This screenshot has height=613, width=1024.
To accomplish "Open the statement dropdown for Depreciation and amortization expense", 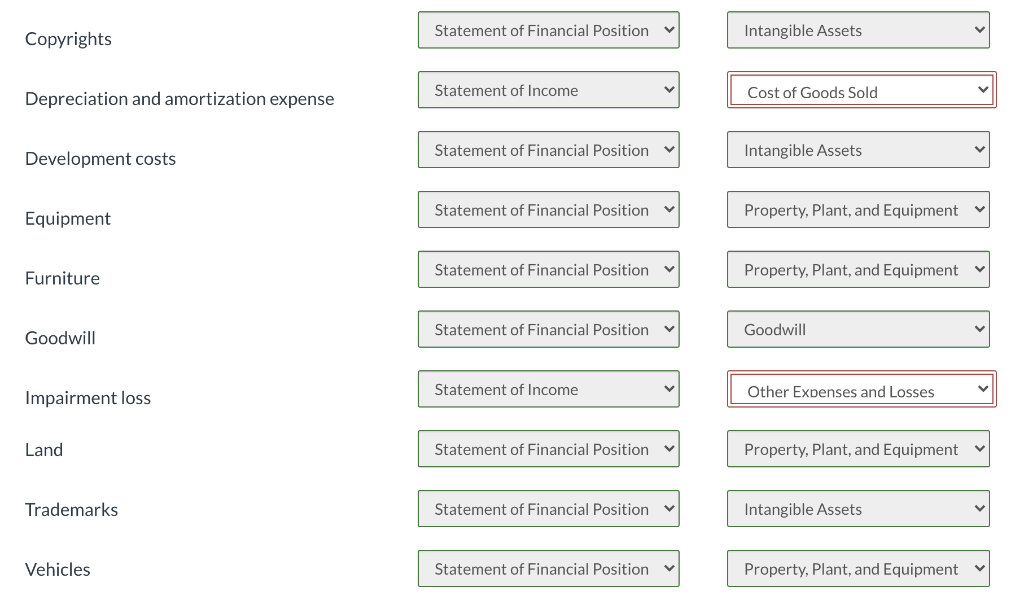I will (548, 90).
